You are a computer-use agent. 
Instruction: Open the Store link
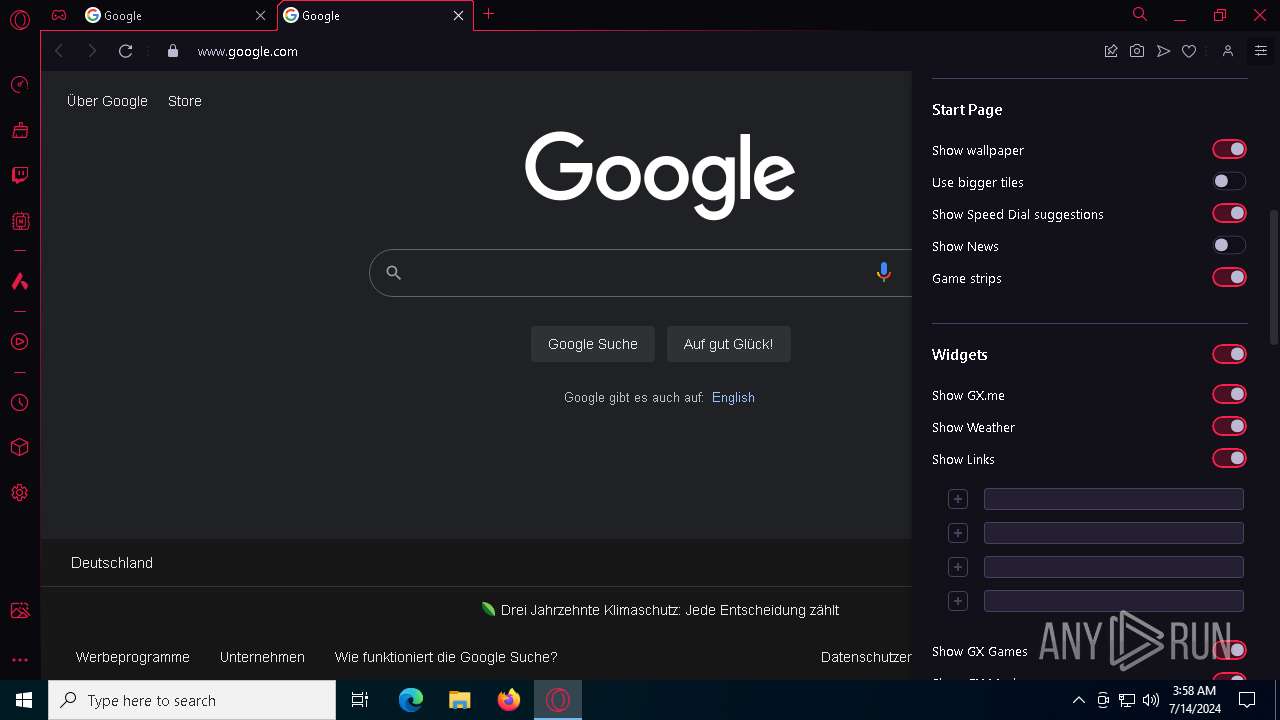pos(185,101)
